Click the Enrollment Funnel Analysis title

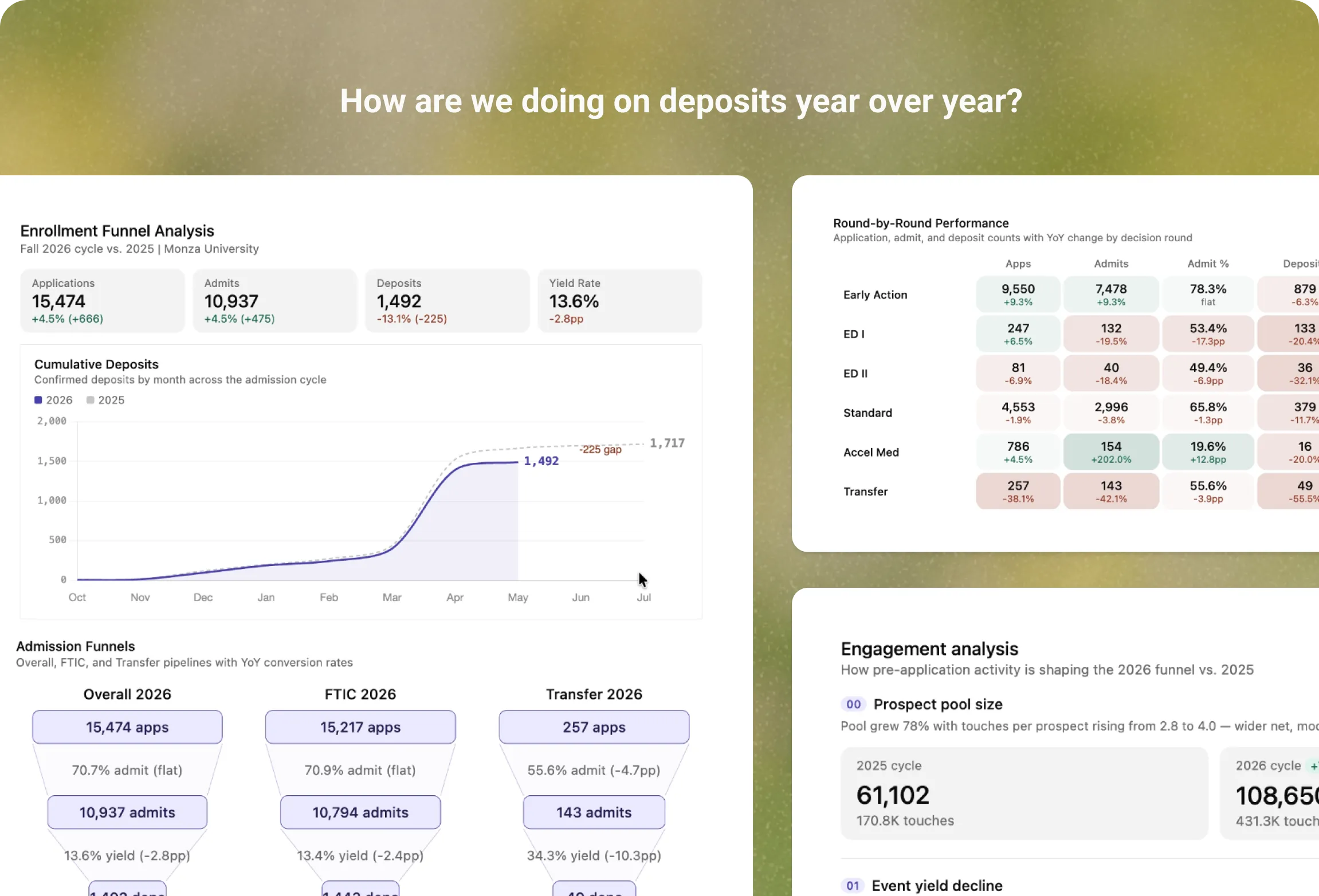(x=117, y=231)
